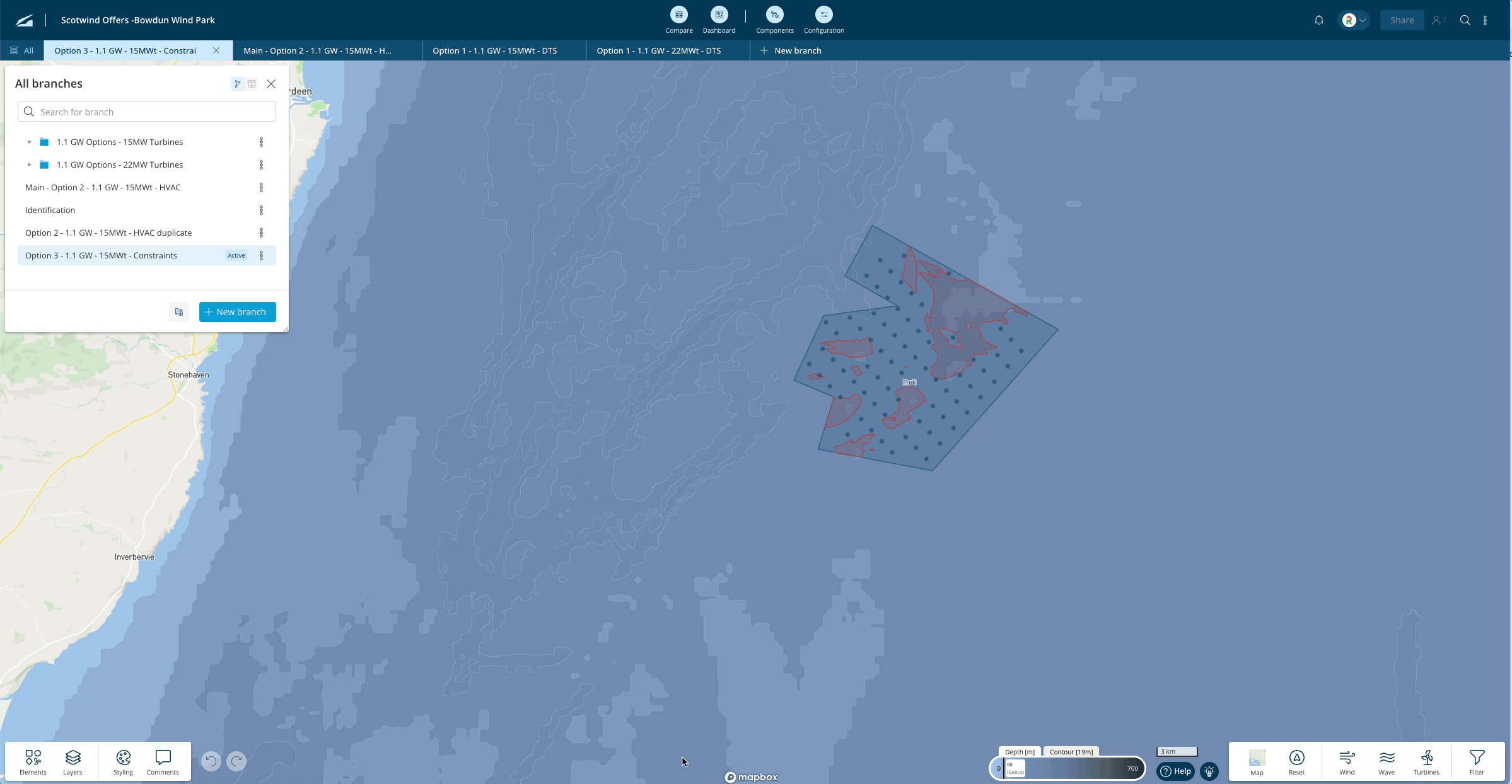
Task: Expand the 1.1 GW Options - 22MW Turbines folder
Action: (x=29, y=164)
